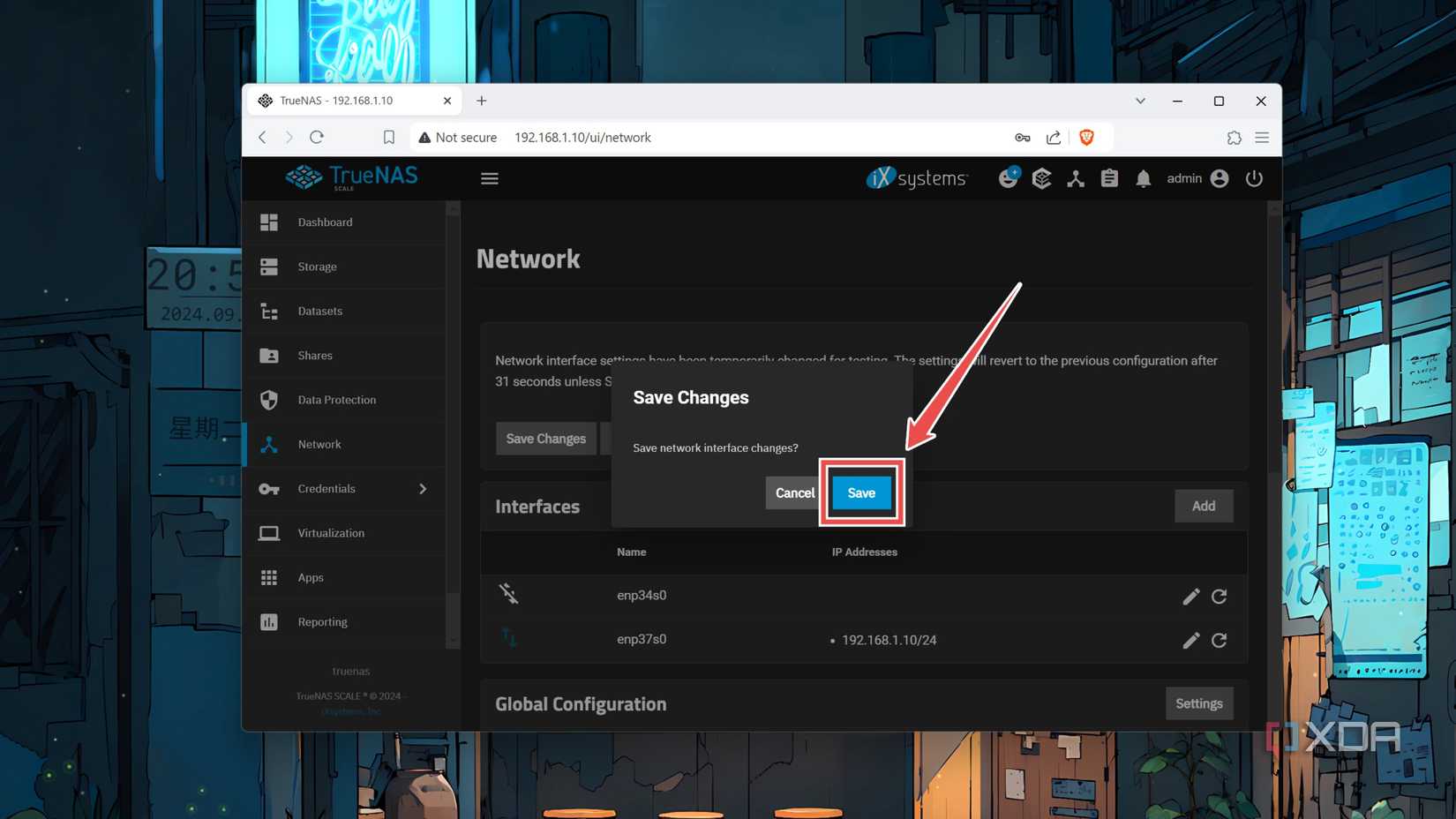1456x819 pixels.
Task: Click the power options icon
Action: [x=1254, y=178]
